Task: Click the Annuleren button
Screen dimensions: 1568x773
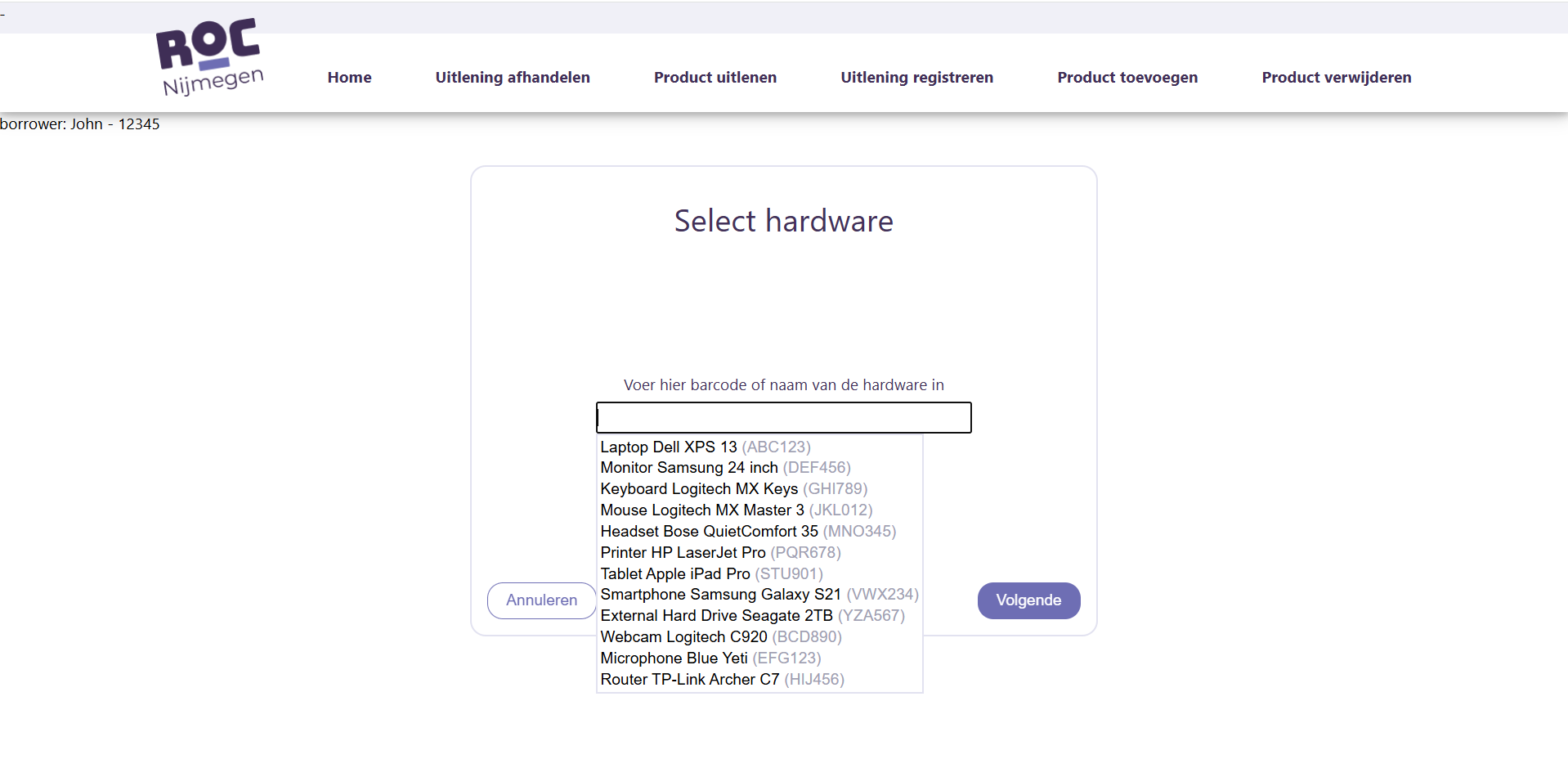Action: click(x=541, y=600)
